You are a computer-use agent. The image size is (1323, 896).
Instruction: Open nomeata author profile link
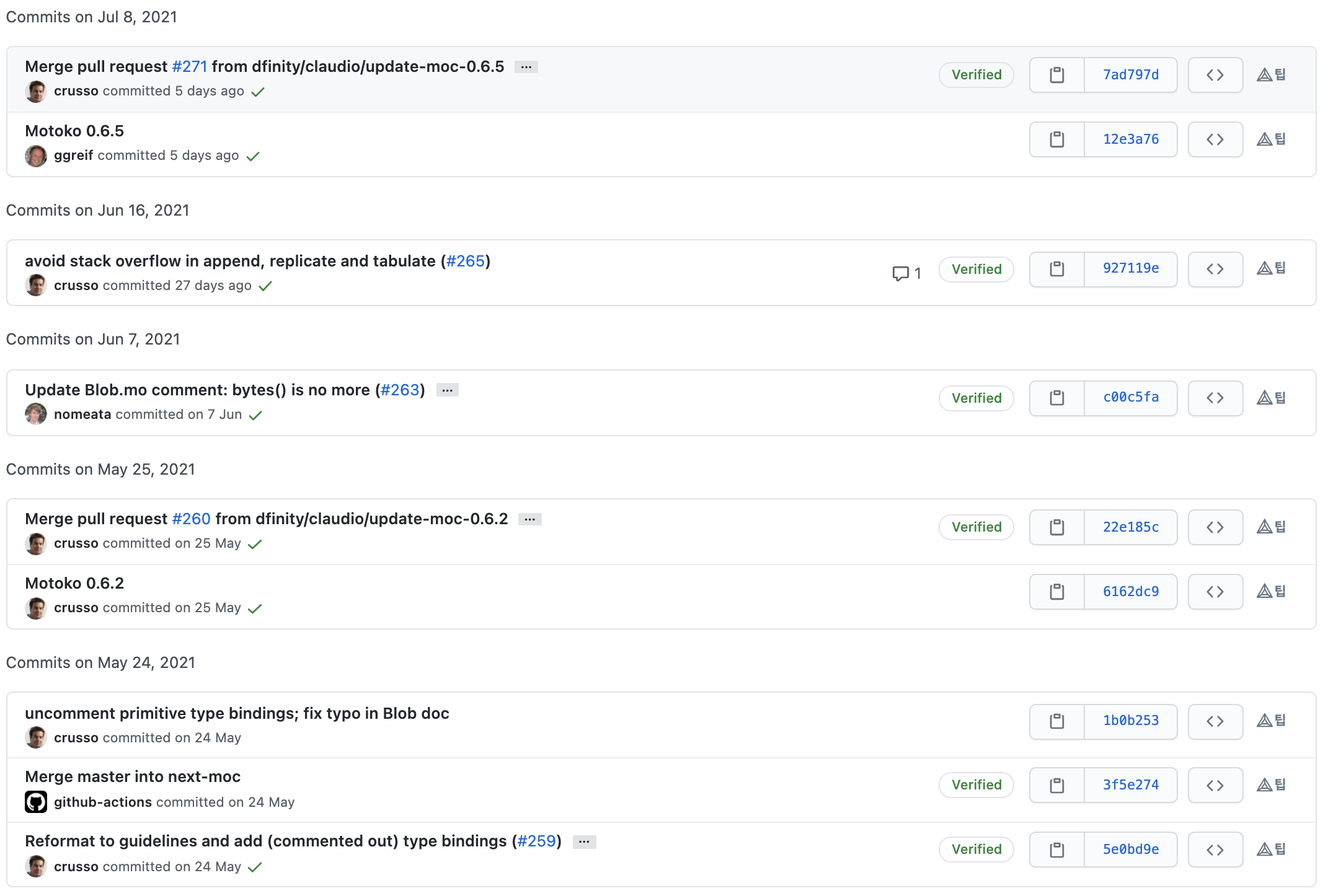[82, 415]
